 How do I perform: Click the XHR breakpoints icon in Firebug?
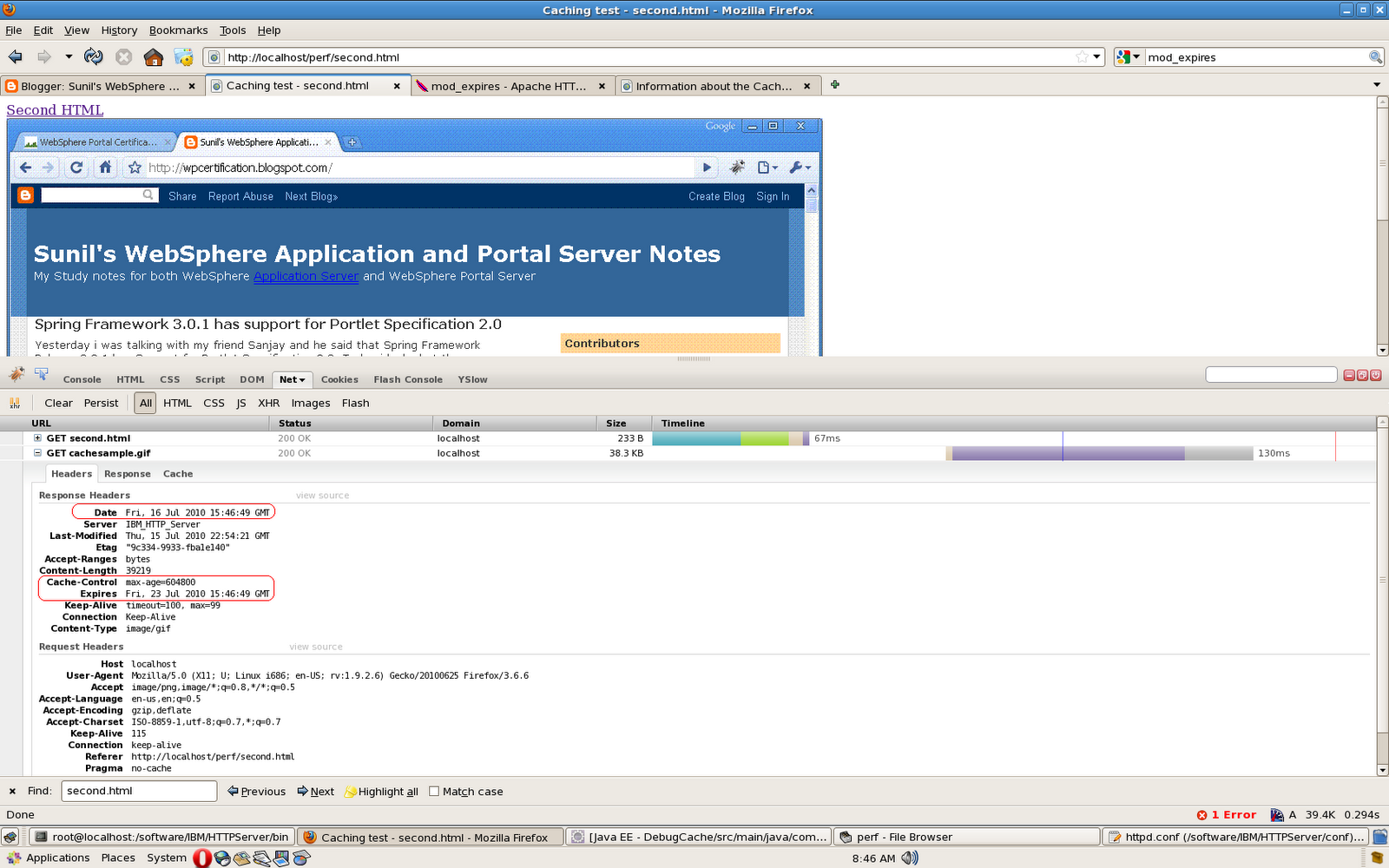click(15, 403)
